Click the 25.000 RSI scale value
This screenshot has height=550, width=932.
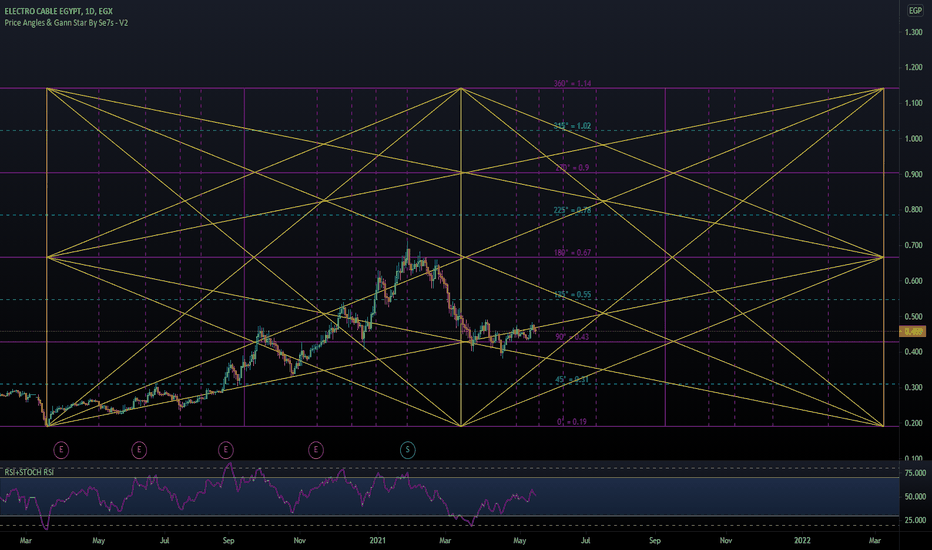click(915, 520)
